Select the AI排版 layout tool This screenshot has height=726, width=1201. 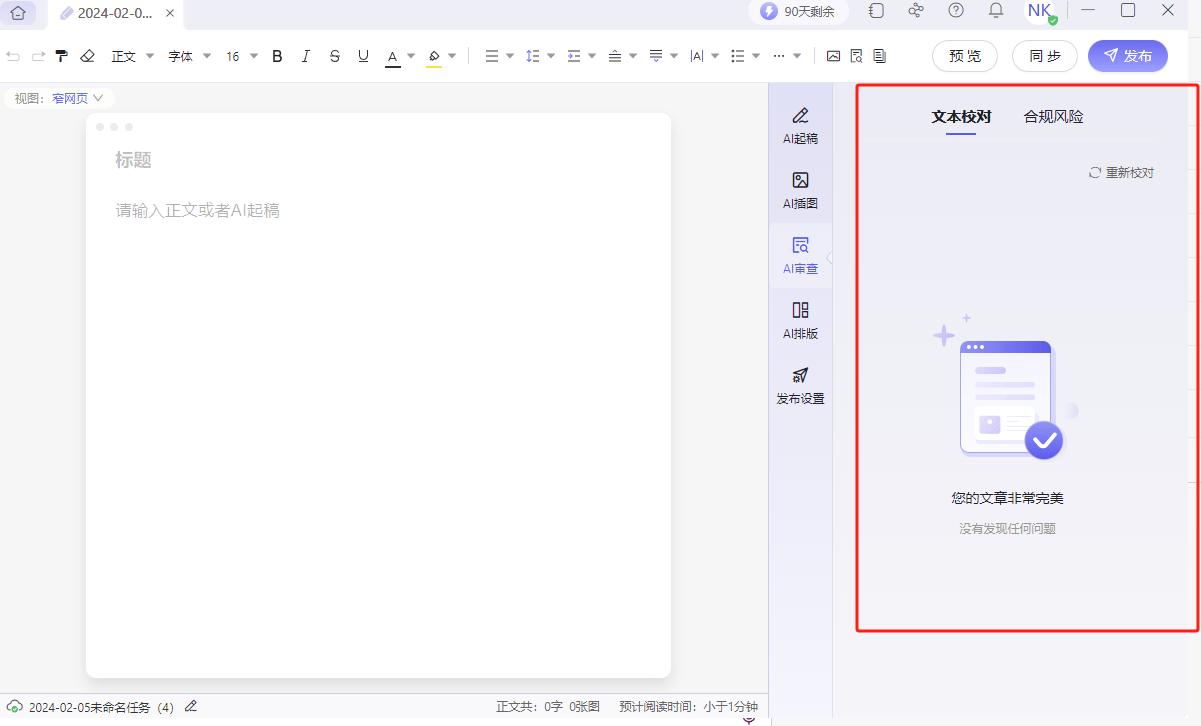[800, 320]
